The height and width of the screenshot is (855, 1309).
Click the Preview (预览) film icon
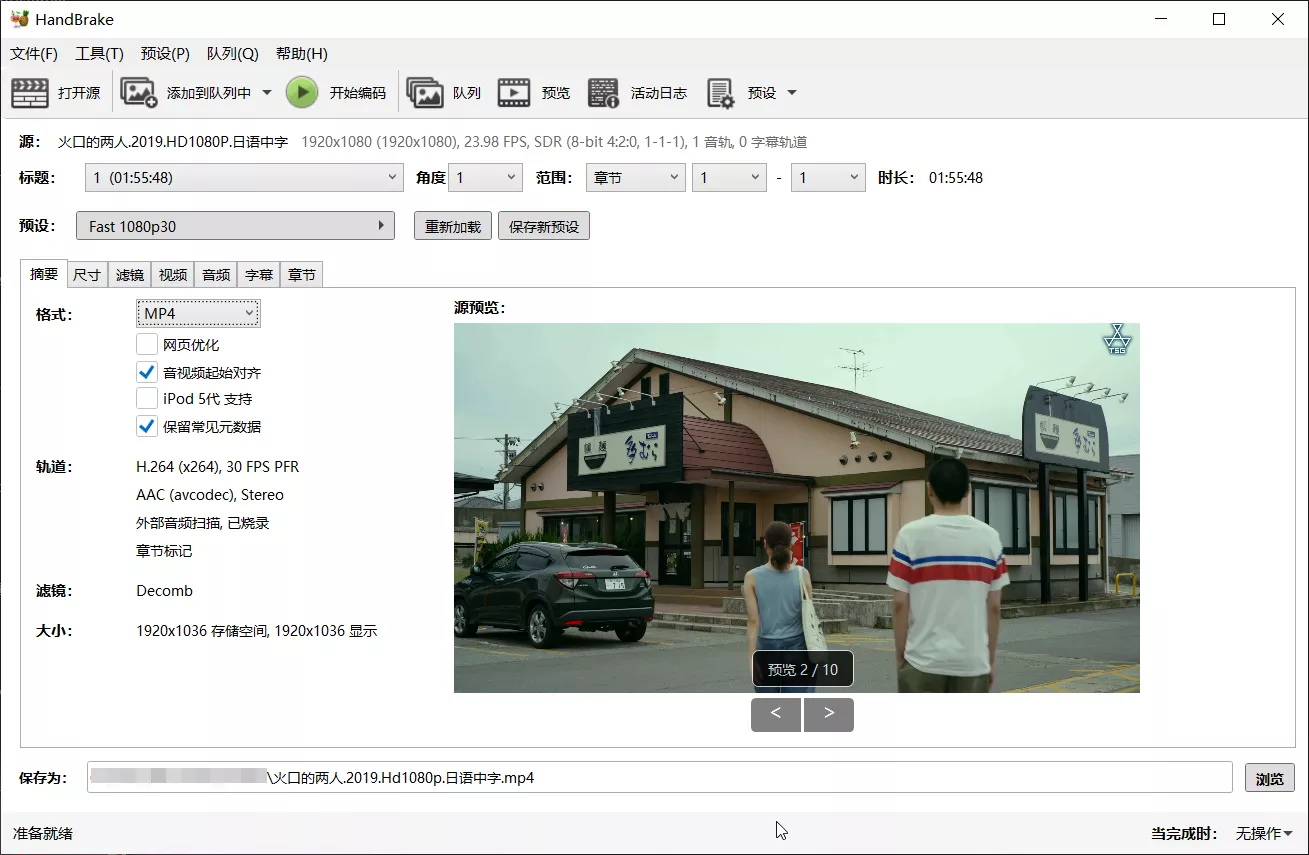pos(514,93)
